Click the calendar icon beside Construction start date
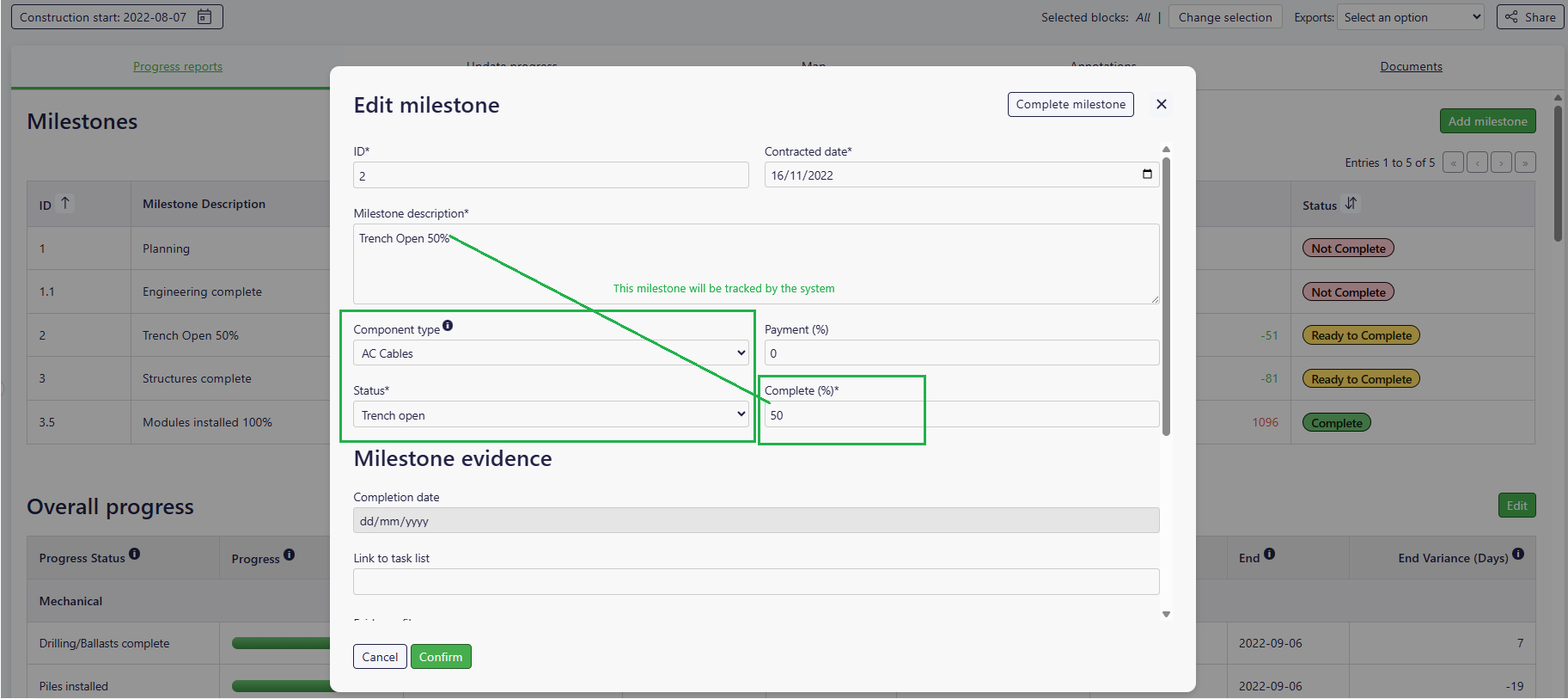 [x=204, y=17]
